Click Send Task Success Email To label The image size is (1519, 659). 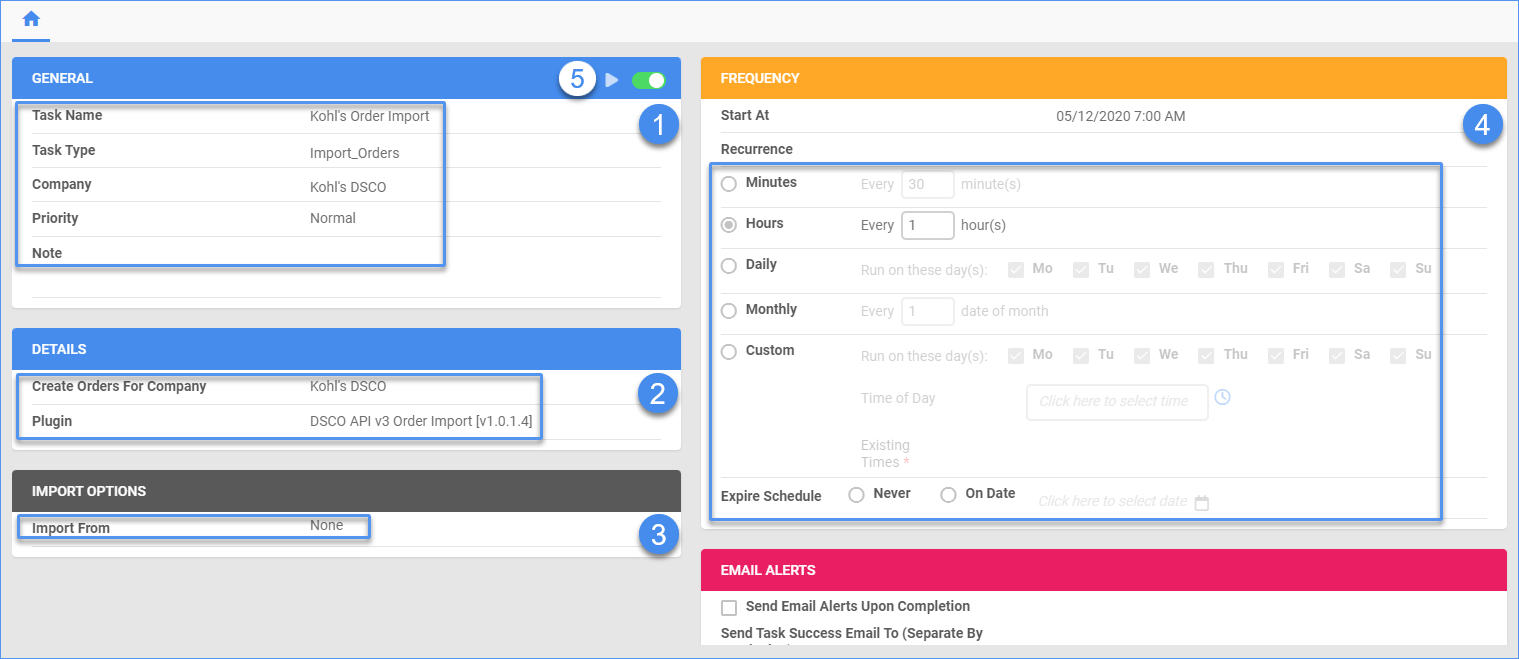[x=852, y=633]
